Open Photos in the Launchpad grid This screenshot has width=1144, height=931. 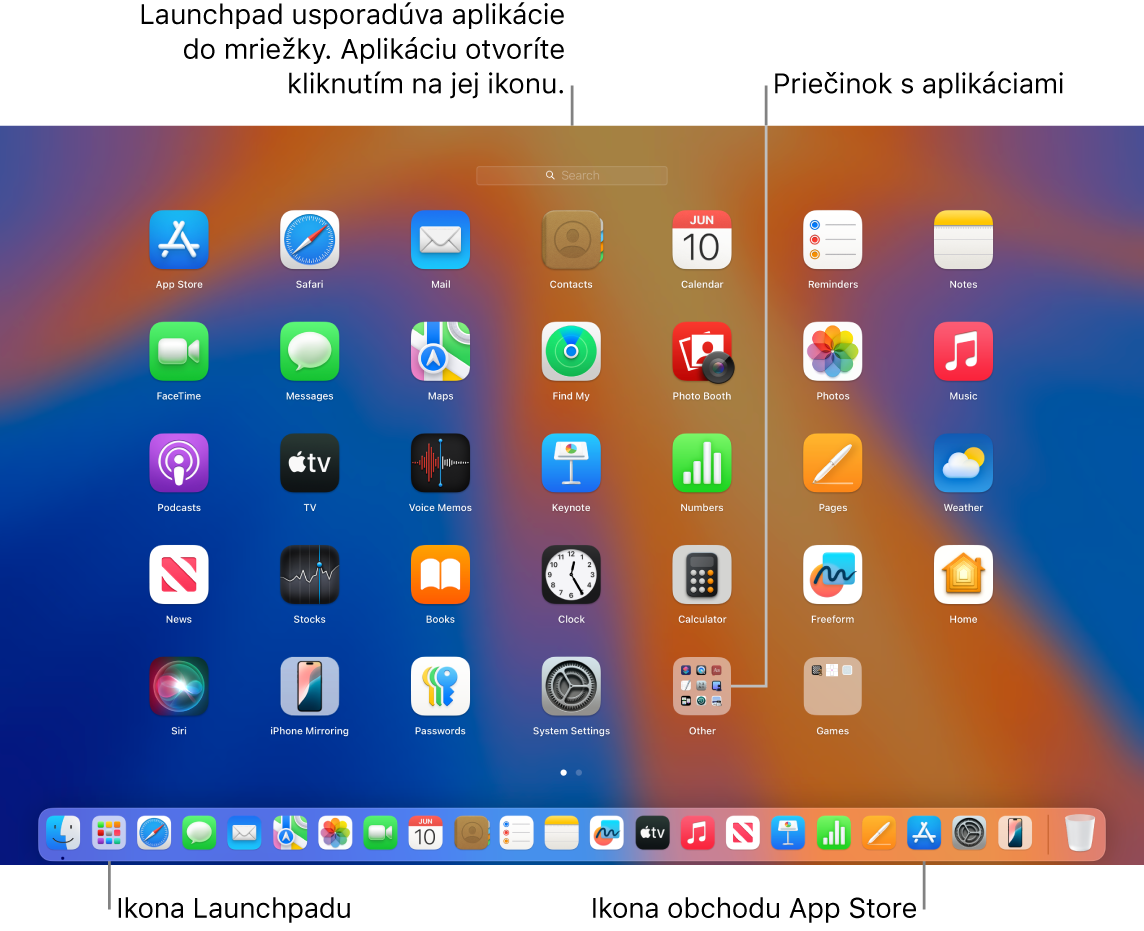832,352
